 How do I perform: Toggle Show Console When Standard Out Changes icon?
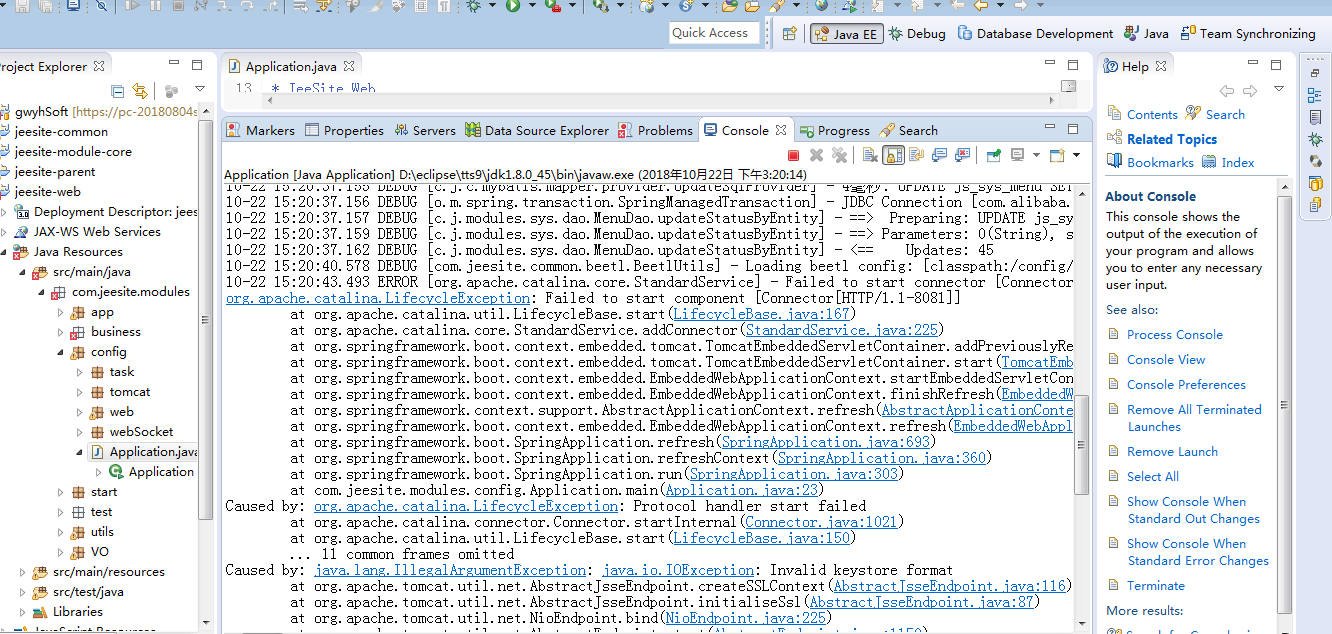[x=939, y=155]
